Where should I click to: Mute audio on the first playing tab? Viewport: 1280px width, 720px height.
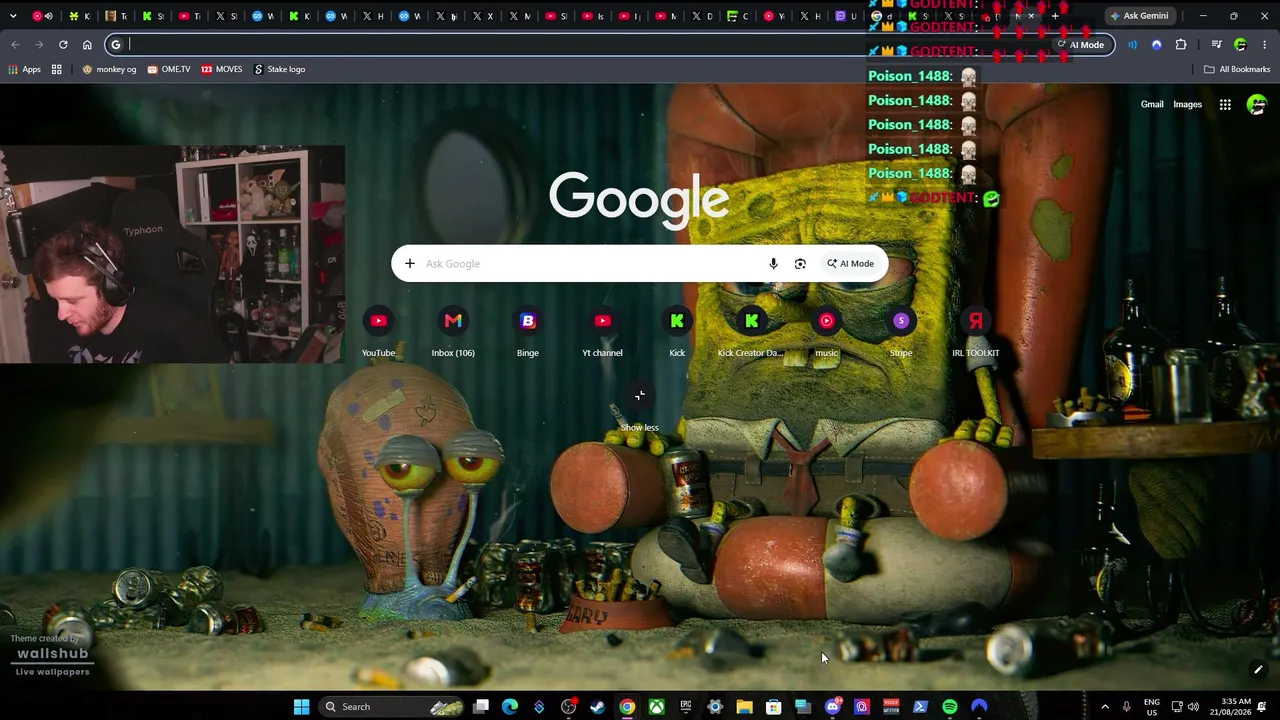click(49, 16)
